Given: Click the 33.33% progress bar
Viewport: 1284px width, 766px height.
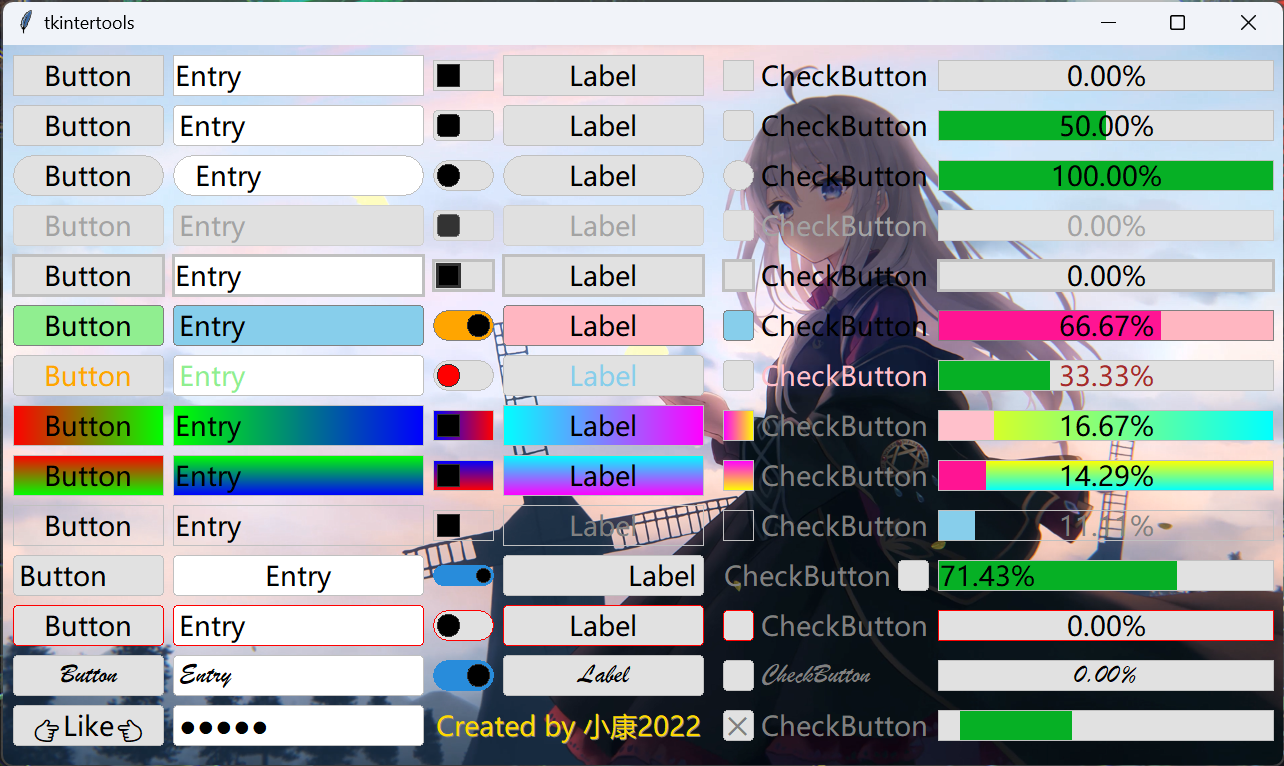Looking at the screenshot, I should 1106,376.
